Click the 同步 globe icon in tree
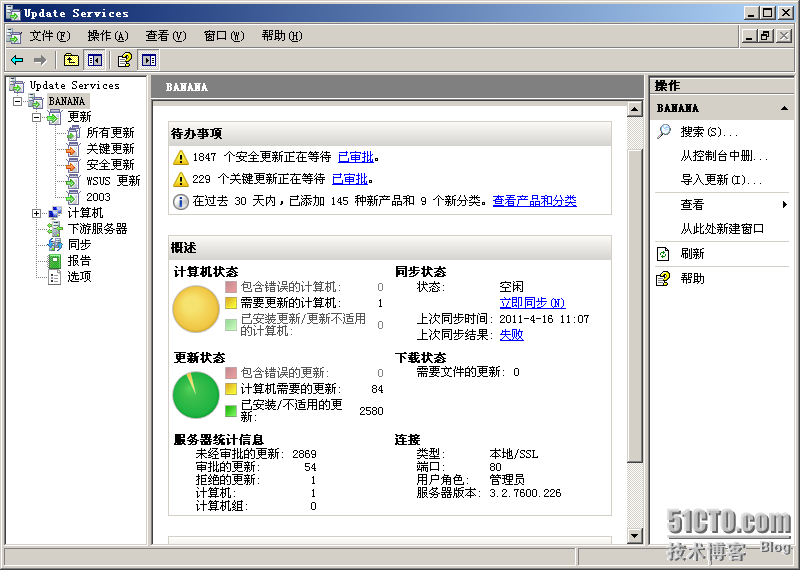800x570 pixels. (x=55, y=244)
